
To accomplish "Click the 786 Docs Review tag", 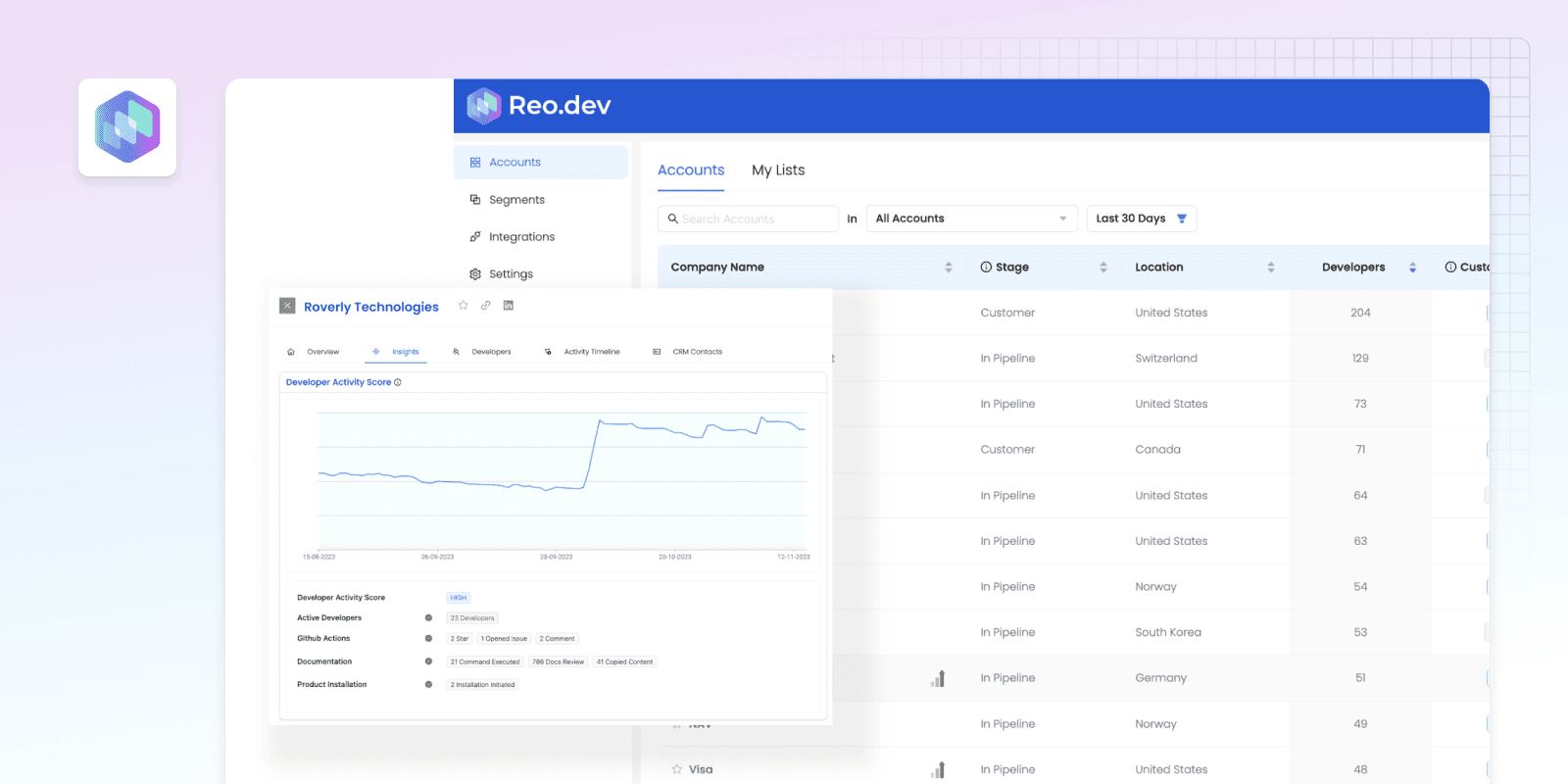I will [558, 662].
